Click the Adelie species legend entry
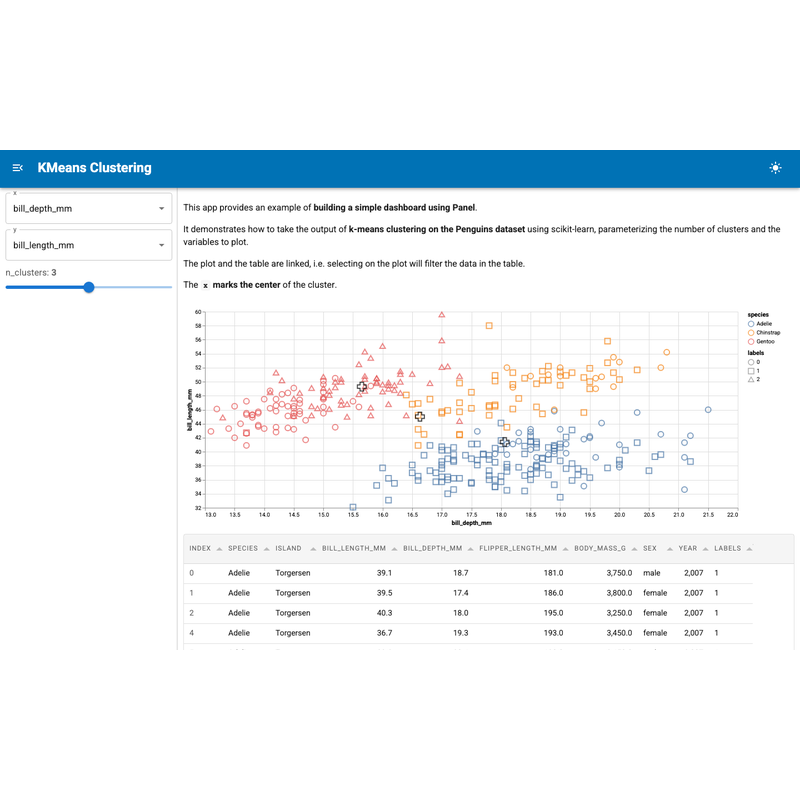Screen dimensions: 800x800 760,324
